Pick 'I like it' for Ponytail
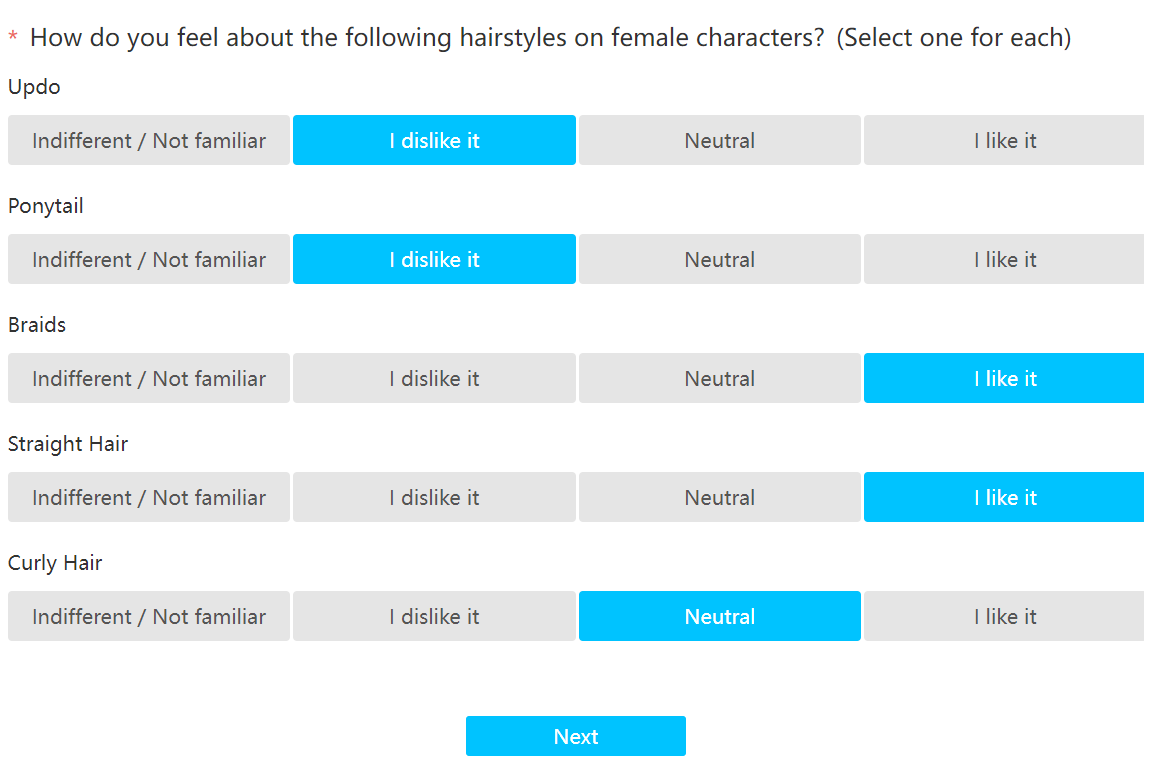This screenshot has width=1162, height=768. click(1004, 259)
